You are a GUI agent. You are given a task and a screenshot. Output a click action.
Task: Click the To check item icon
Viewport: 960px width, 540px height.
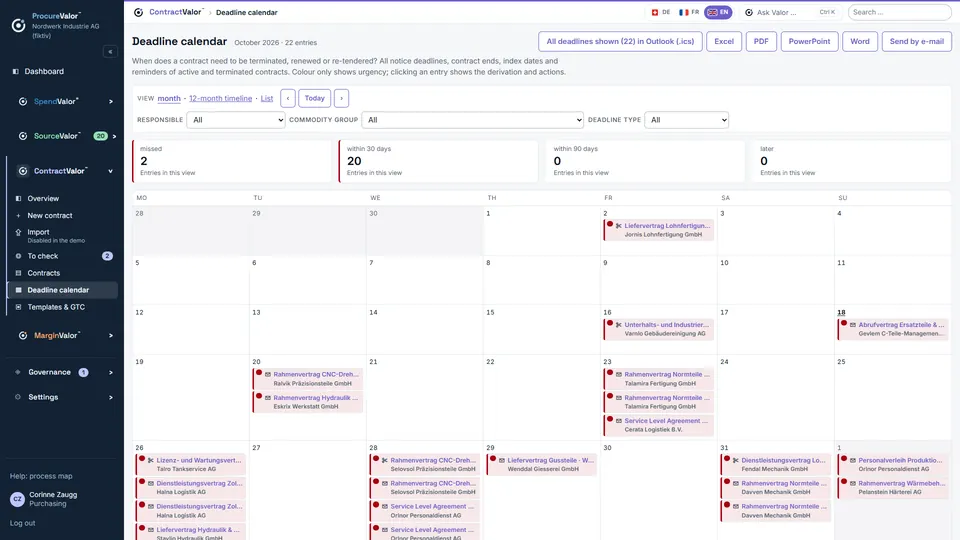18,256
